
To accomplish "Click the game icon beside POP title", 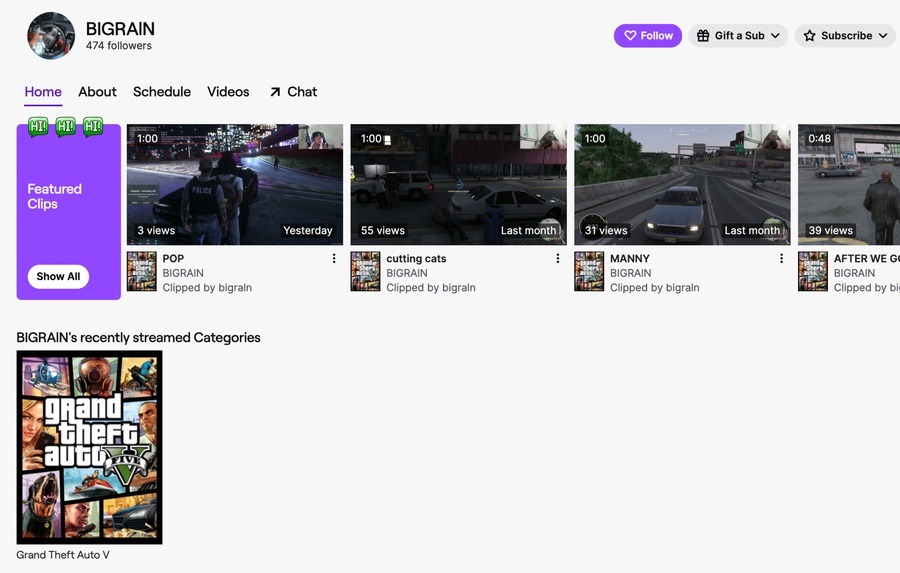I will [142, 272].
